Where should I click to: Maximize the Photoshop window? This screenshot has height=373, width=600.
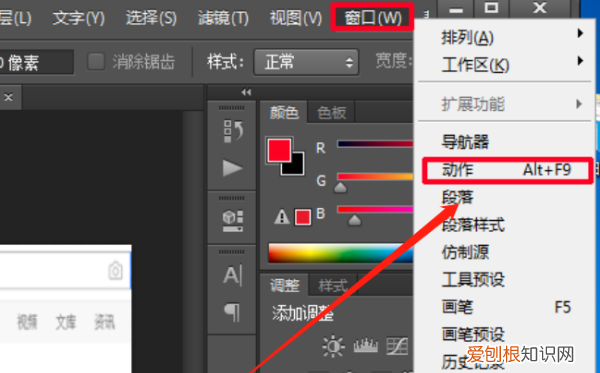(491, 8)
